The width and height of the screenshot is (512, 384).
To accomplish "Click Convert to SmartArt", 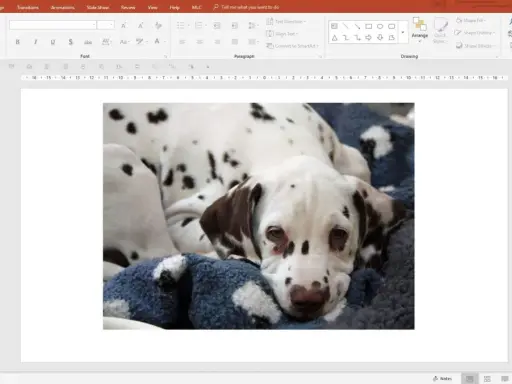I will [x=292, y=46].
